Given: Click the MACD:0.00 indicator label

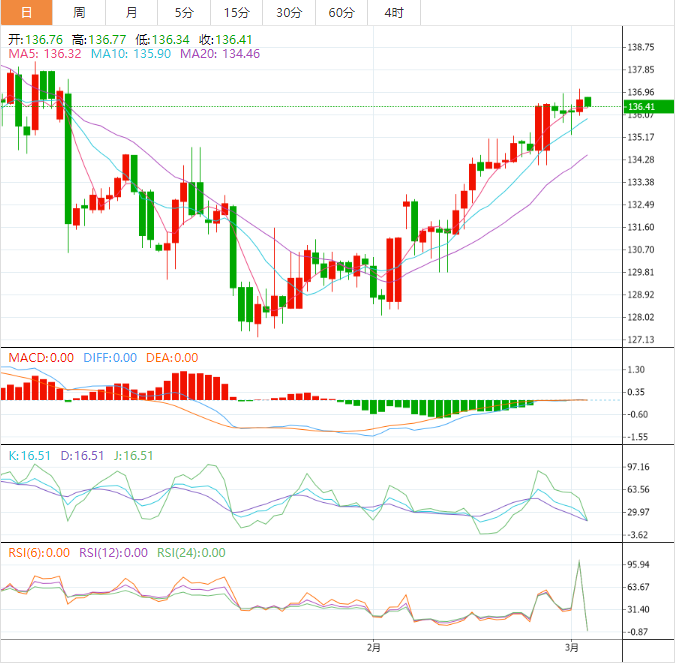Looking at the screenshot, I should click(41, 358).
